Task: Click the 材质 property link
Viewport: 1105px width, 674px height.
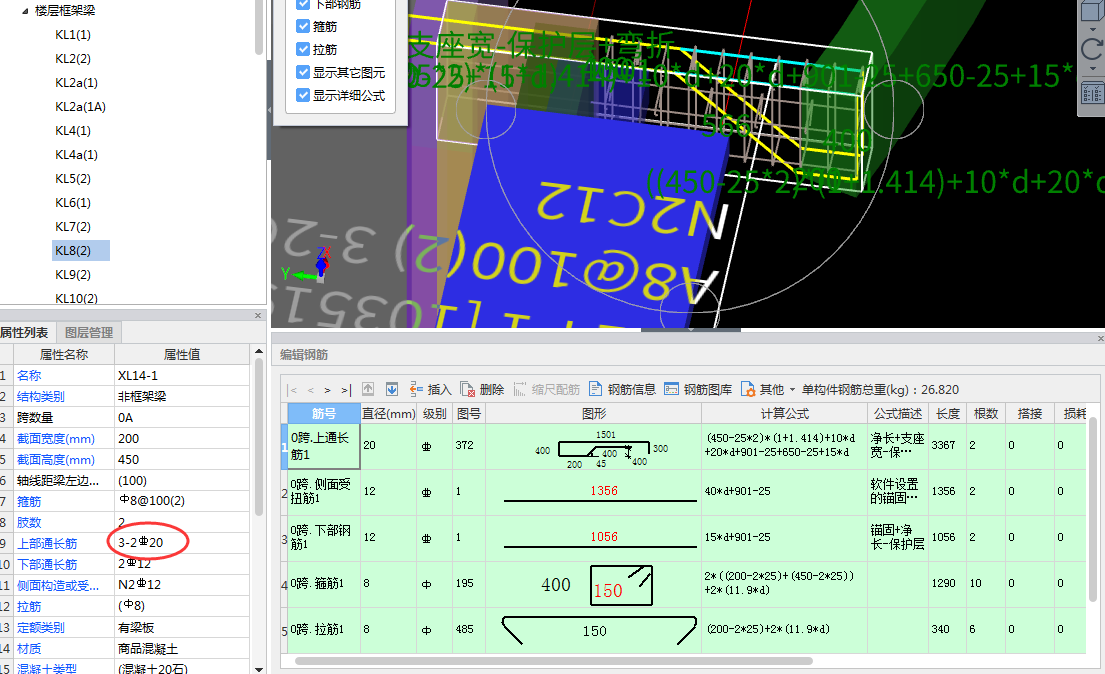Action: tap(29, 649)
